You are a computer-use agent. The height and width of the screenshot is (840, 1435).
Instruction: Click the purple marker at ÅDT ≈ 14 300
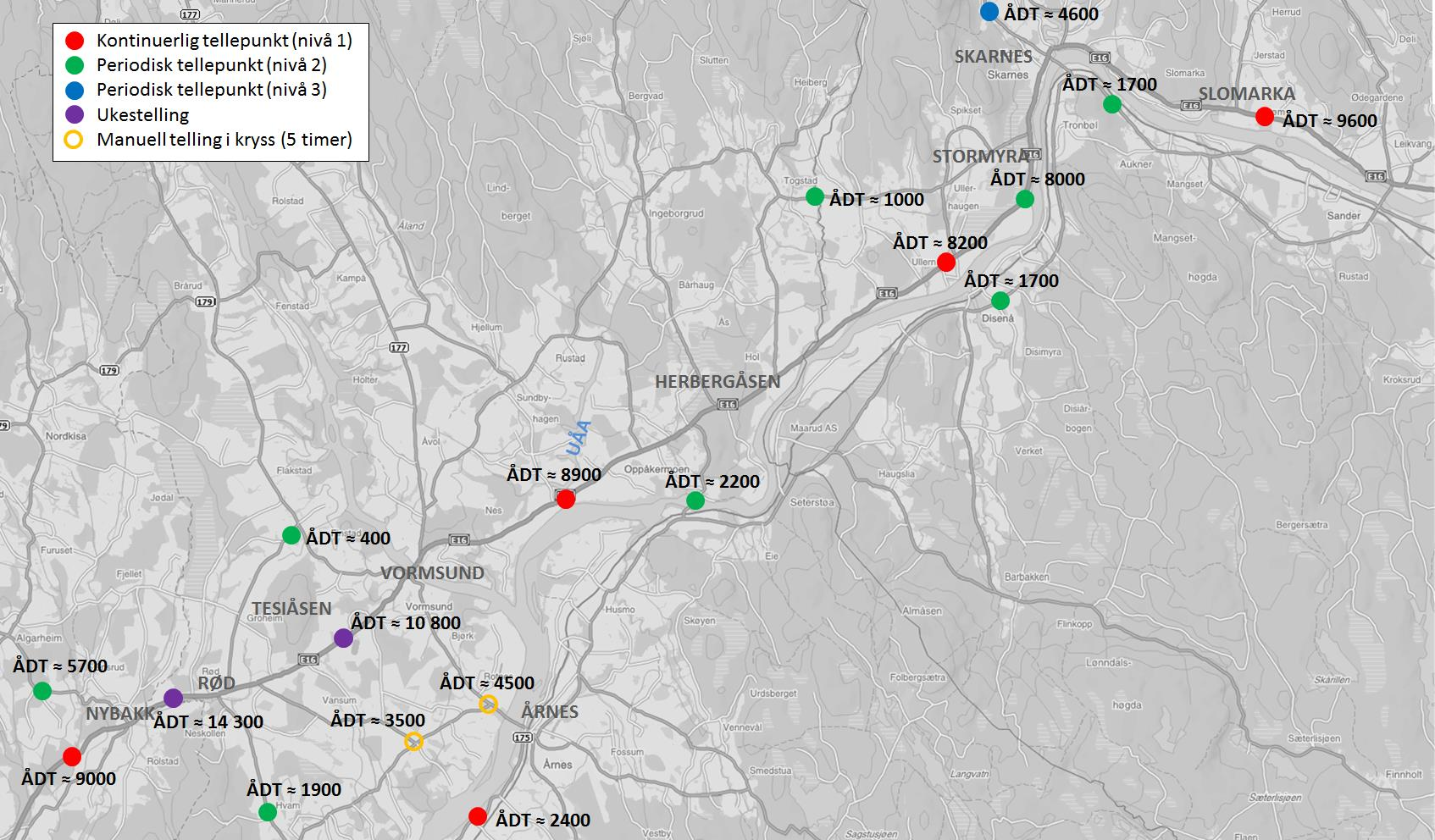173,699
